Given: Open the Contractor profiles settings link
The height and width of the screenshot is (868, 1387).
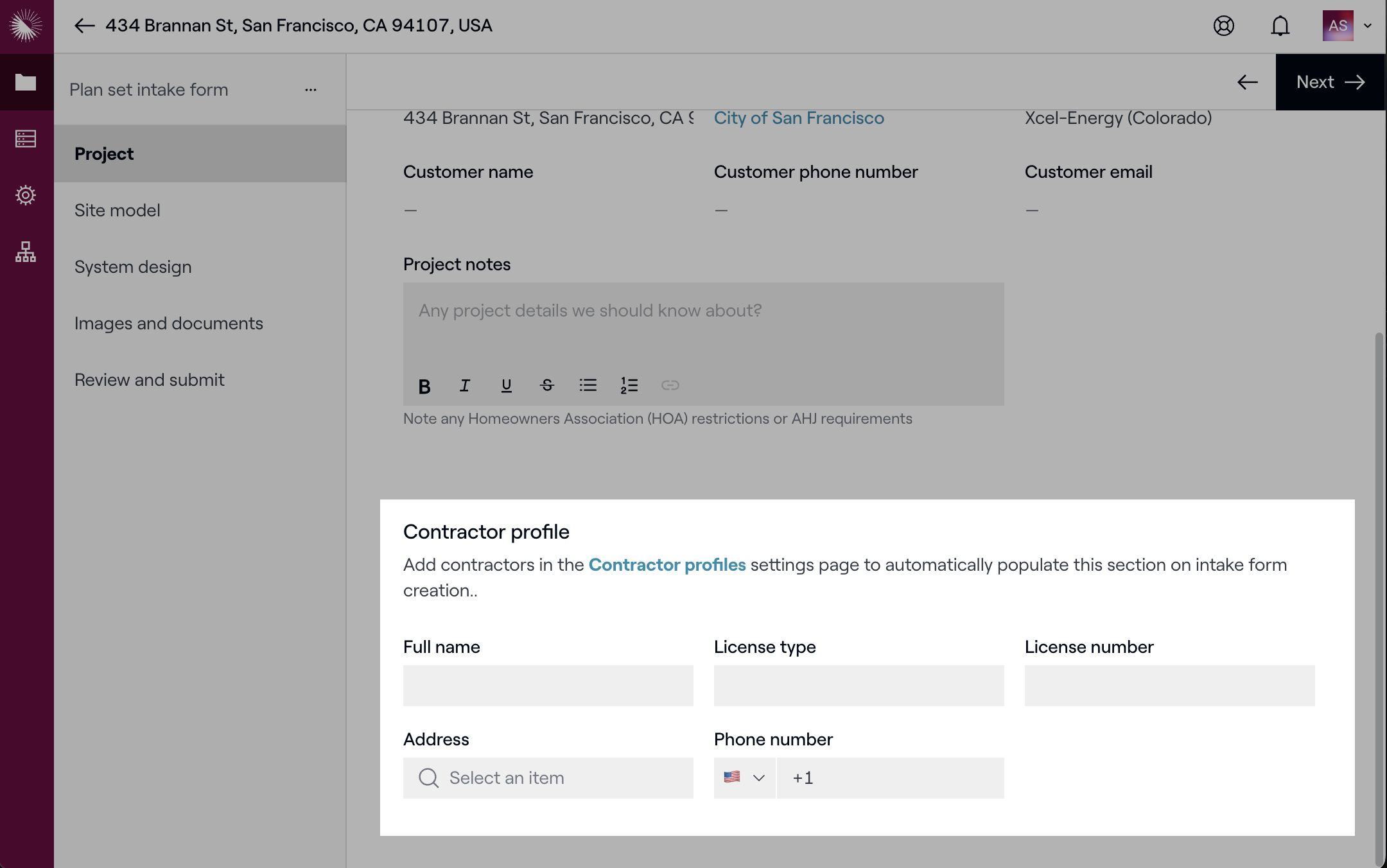Looking at the screenshot, I should (667, 565).
